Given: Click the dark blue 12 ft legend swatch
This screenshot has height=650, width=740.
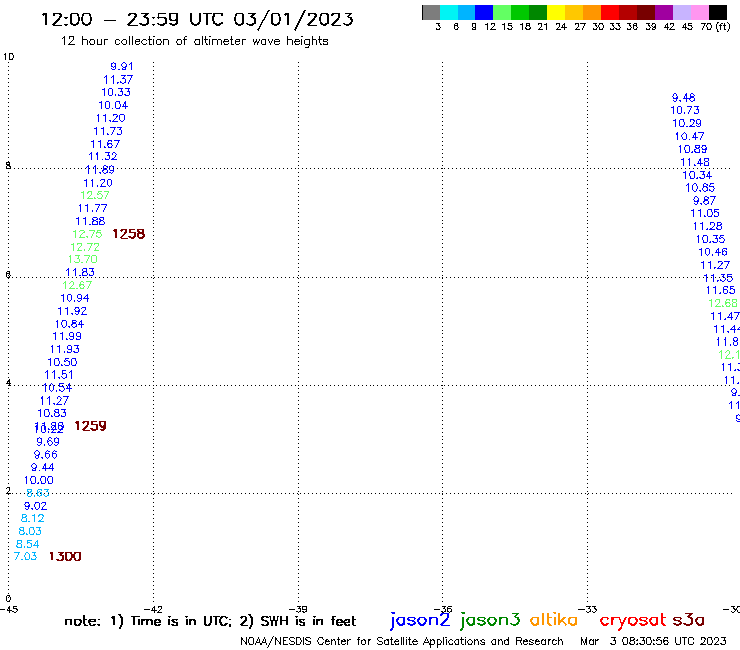Looking at the screenshot, I should tap(484, 12).
